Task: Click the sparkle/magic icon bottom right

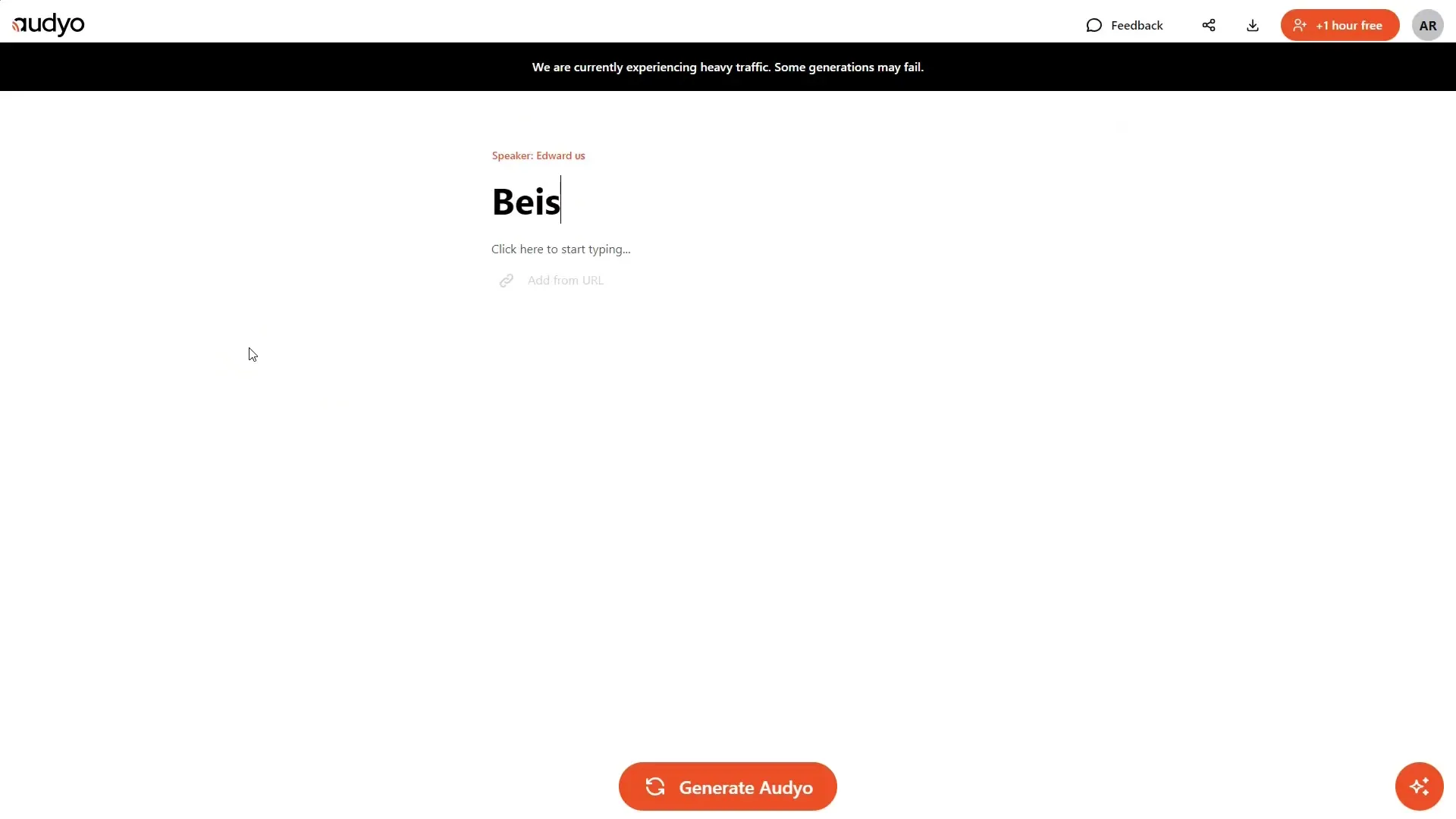Action: pos(1419,787)
